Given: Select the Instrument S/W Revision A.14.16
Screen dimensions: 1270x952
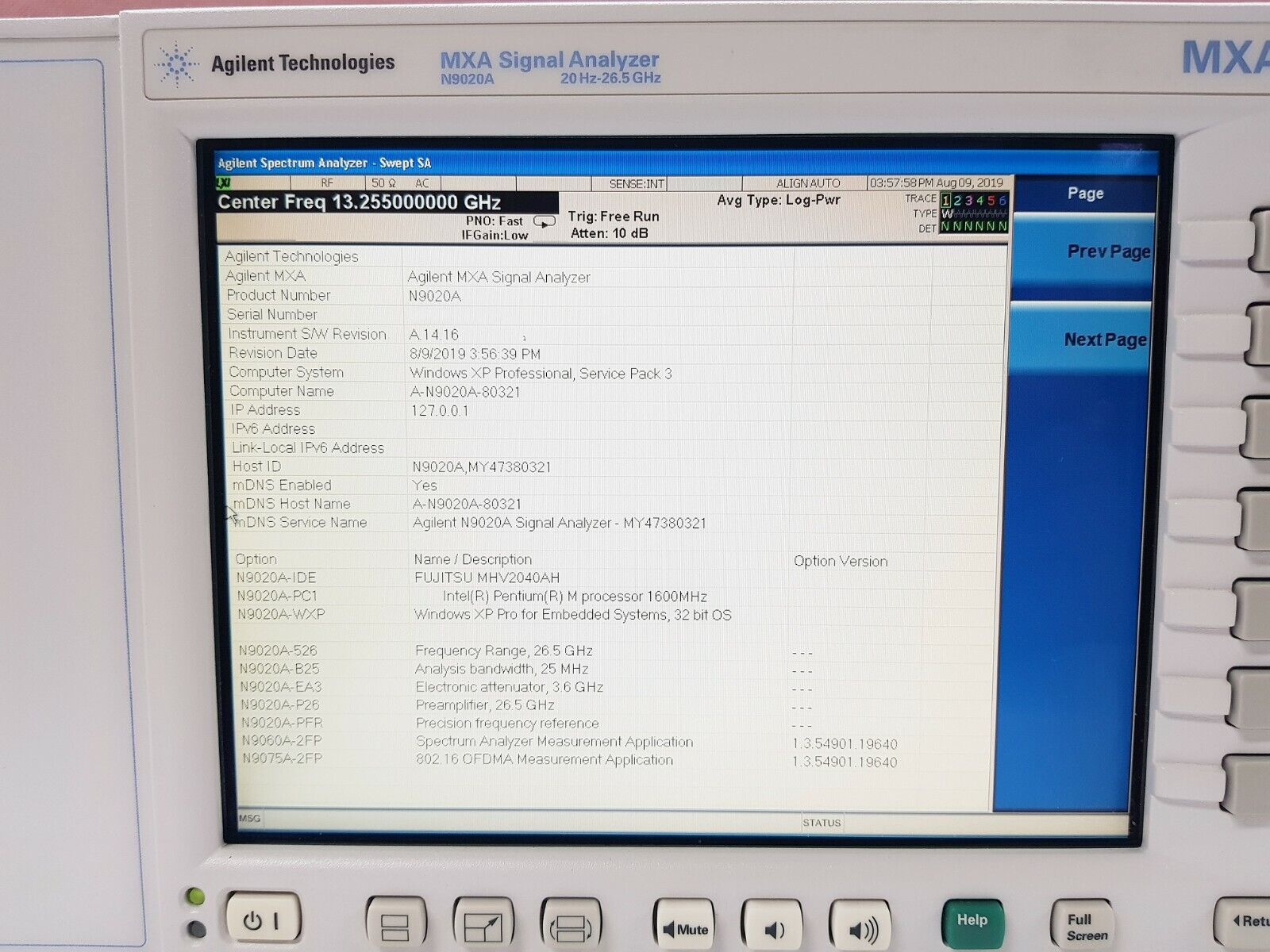Looking at the screenshot, I should click(433, 335).
